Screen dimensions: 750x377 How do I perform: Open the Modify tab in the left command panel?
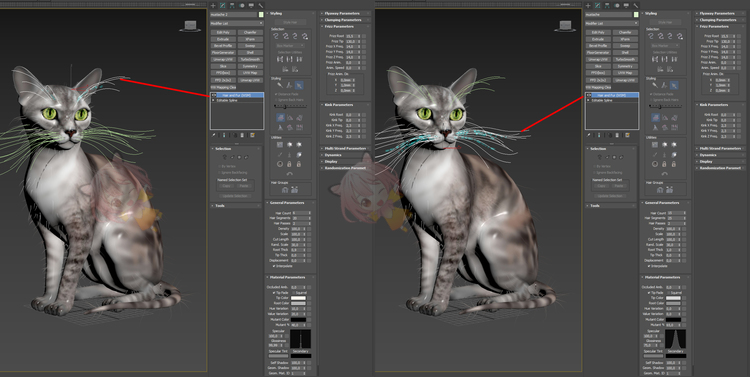(222, 5)
